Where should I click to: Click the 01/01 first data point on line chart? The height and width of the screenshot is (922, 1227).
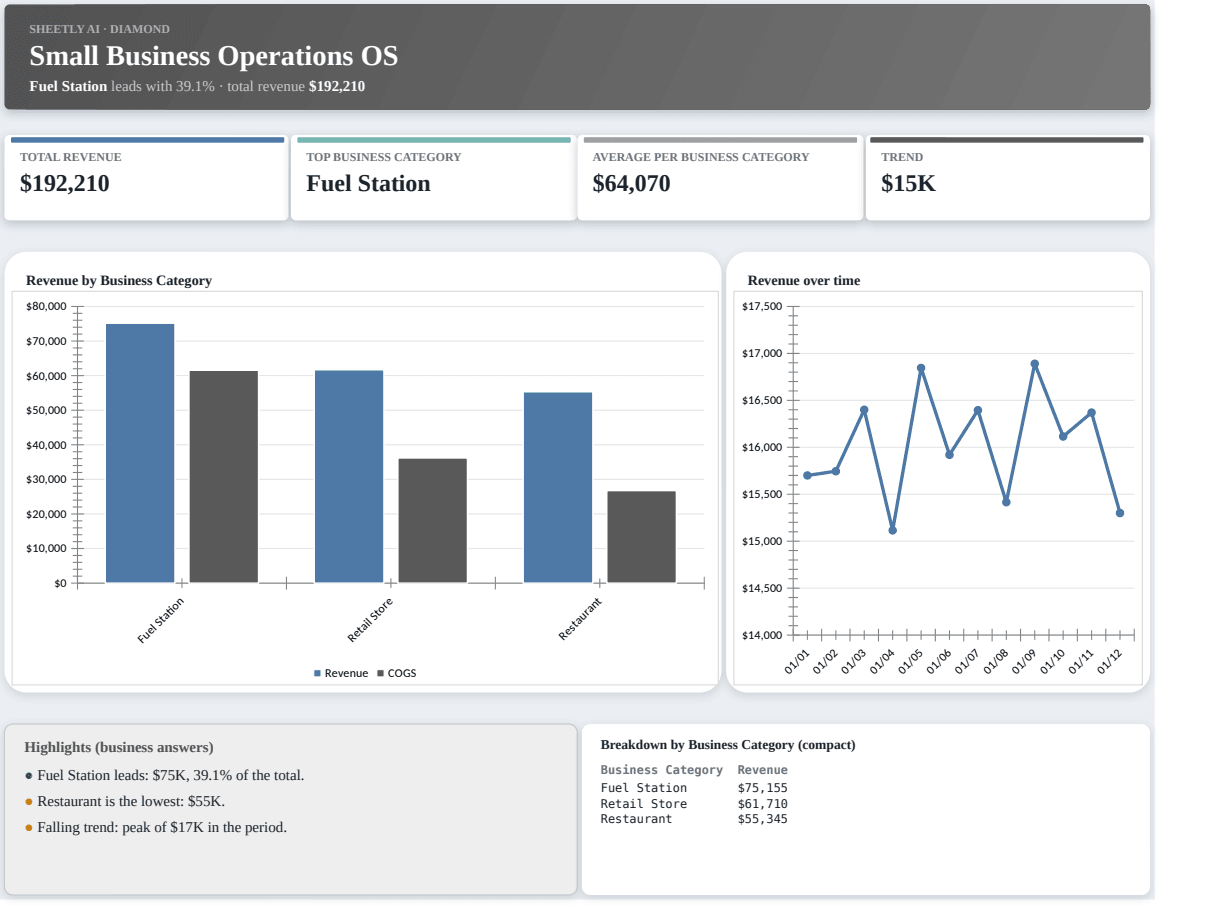(x=808, y=475)
